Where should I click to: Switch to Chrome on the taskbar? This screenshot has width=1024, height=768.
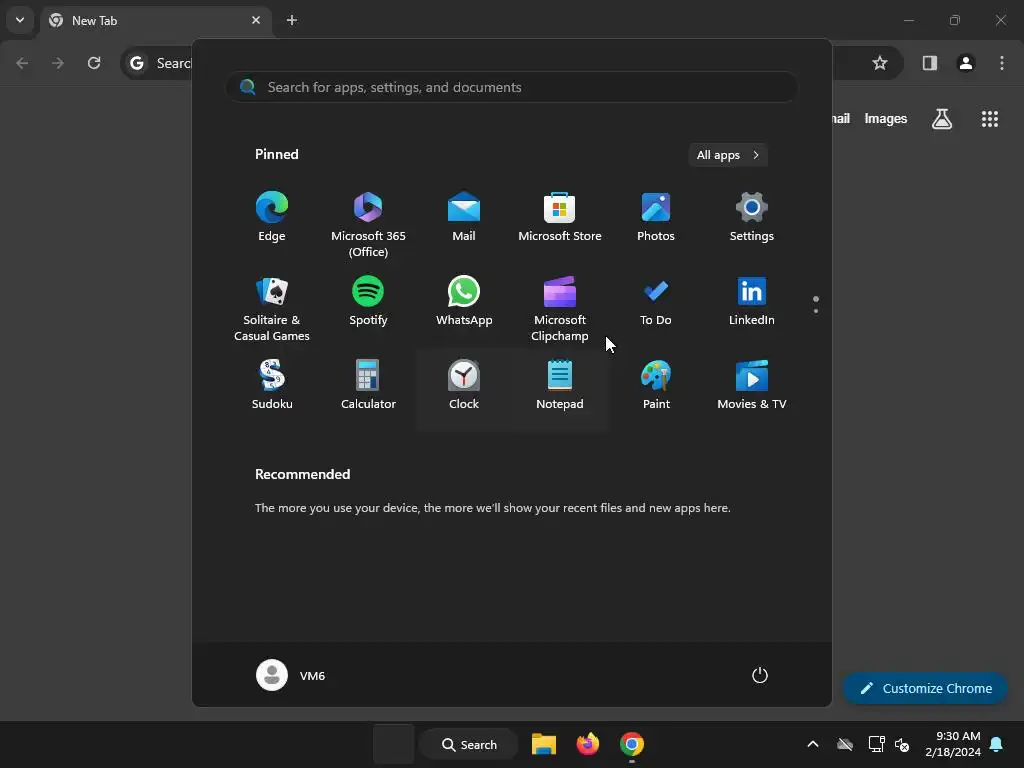[x=632, y=744]
